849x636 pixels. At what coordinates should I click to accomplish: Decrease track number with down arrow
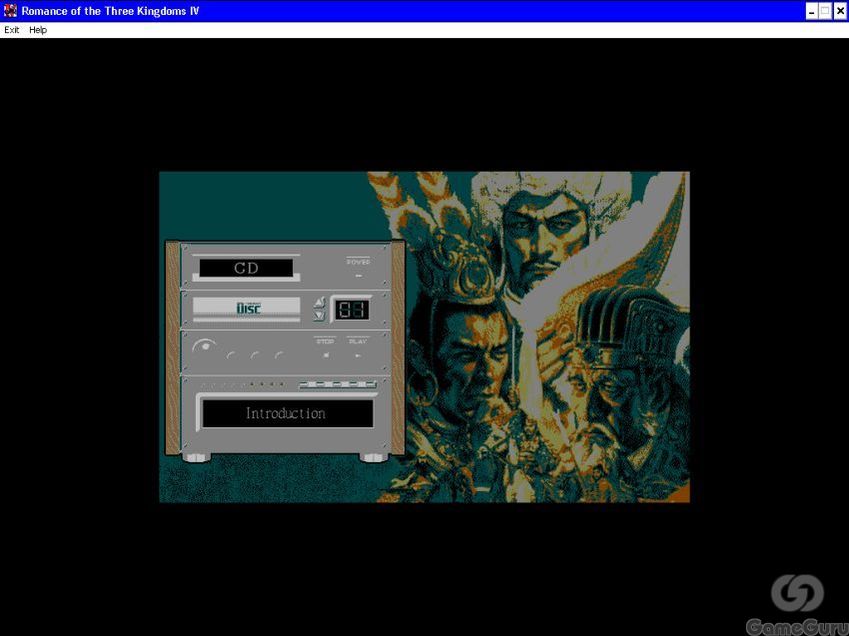(319, 315)
